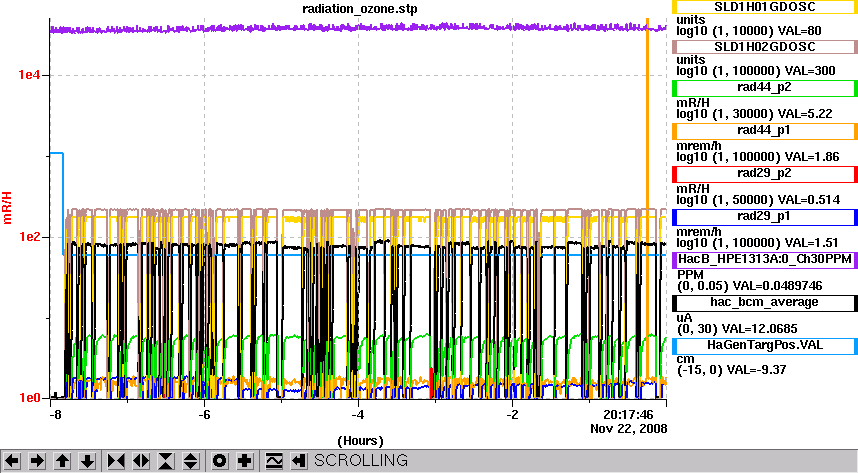The width and height of the screenshot is (858, 473).
Task: Click the circle auto-scale toolbar icon
Action: click(x=219, y=461)
